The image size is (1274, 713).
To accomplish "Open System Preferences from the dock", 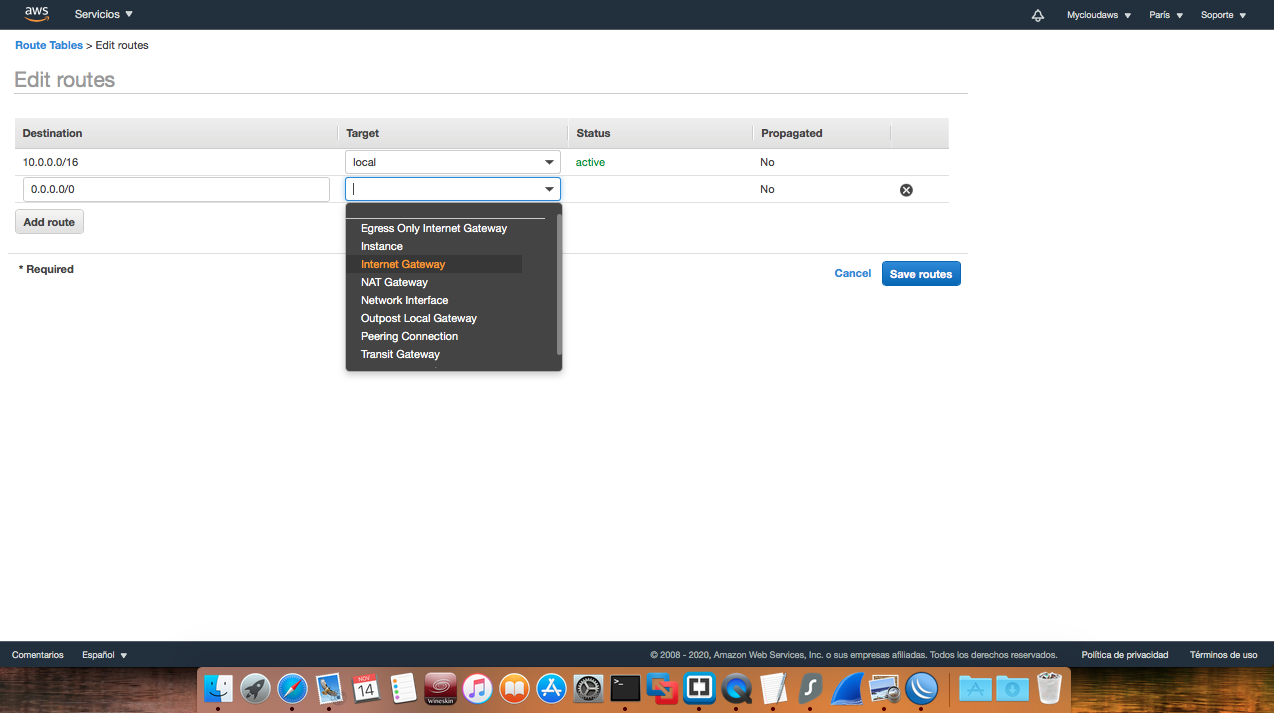I will [588, 688].
